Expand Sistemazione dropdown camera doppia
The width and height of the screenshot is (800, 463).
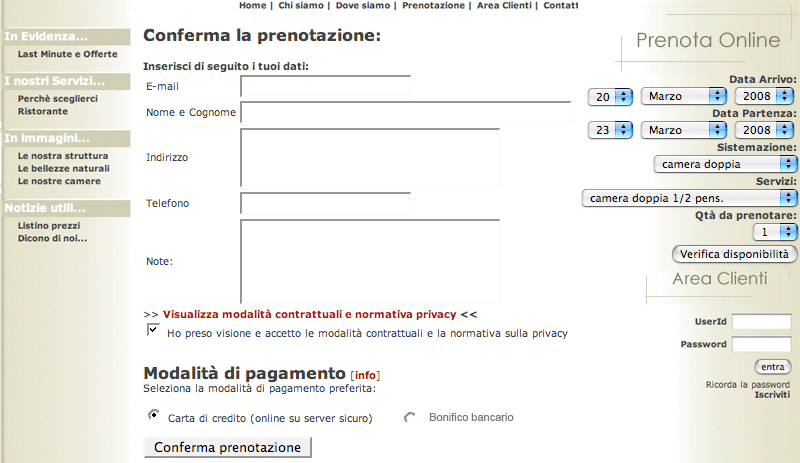(725, 163)
